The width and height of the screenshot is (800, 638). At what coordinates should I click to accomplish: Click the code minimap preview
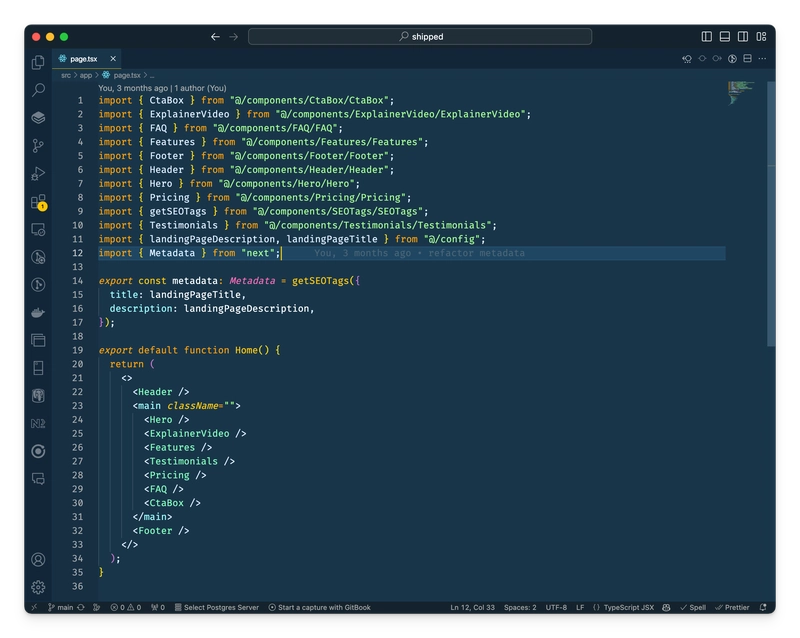tap(740, 92)
